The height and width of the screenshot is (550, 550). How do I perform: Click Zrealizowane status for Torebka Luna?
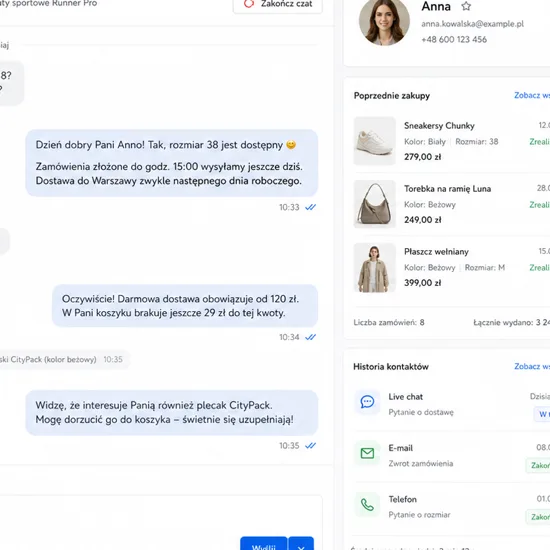tap(539, 205)
